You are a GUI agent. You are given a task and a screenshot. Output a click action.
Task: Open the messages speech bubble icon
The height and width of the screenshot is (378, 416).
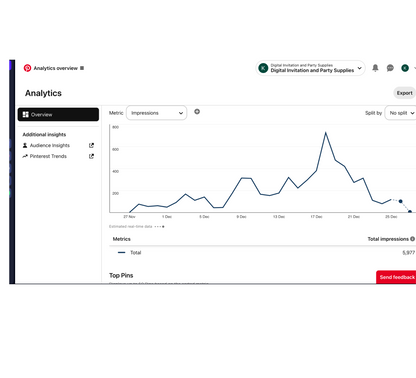tap(390, 68)
